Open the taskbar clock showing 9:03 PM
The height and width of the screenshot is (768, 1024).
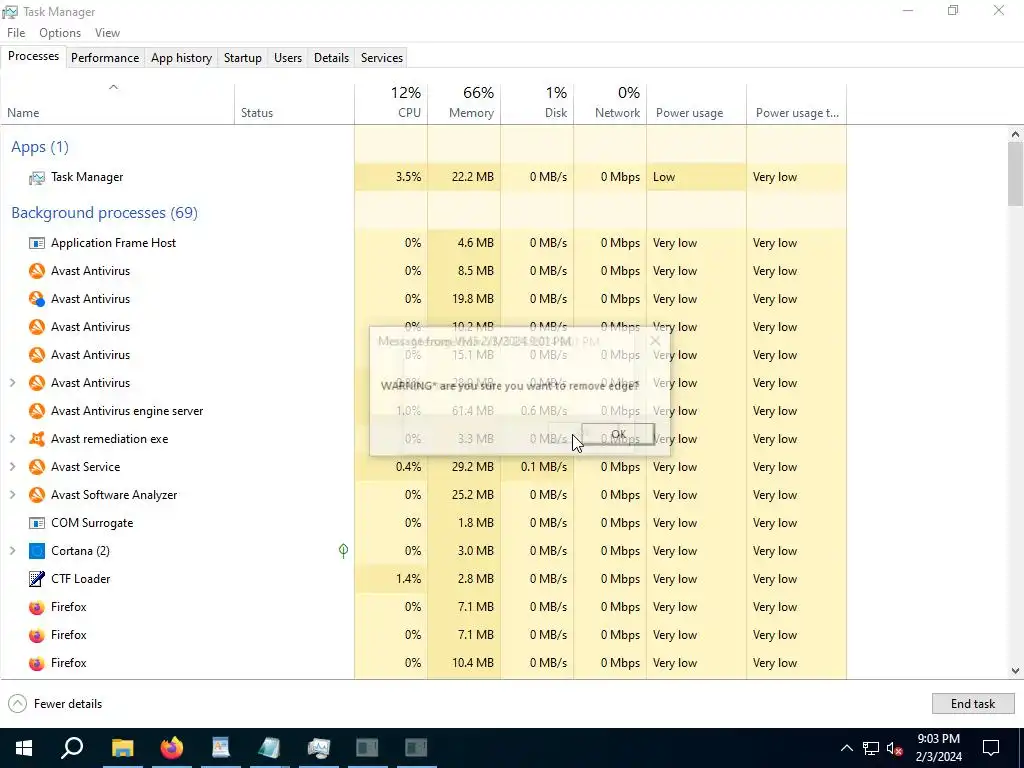[938, 748]
